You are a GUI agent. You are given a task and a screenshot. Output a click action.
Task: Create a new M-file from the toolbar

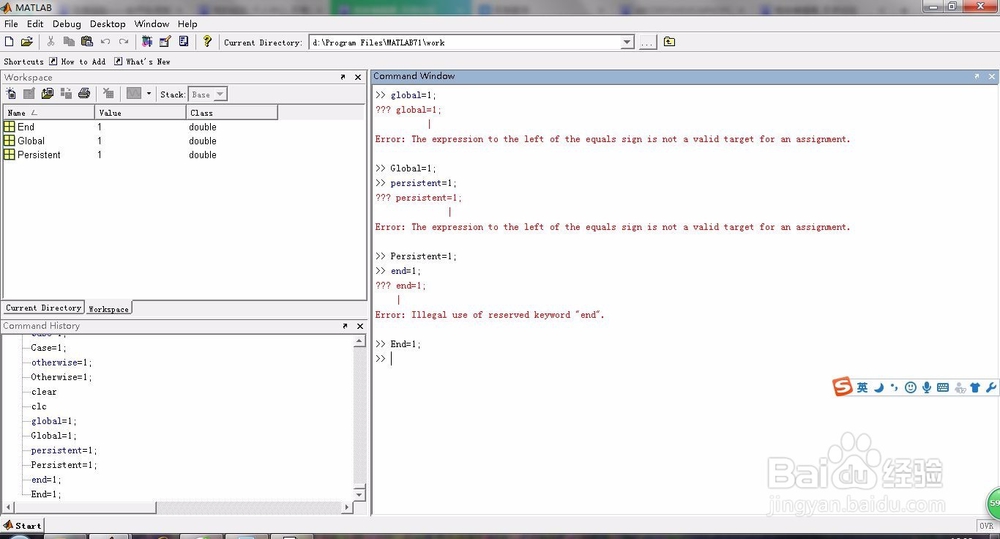coord(9,41)
